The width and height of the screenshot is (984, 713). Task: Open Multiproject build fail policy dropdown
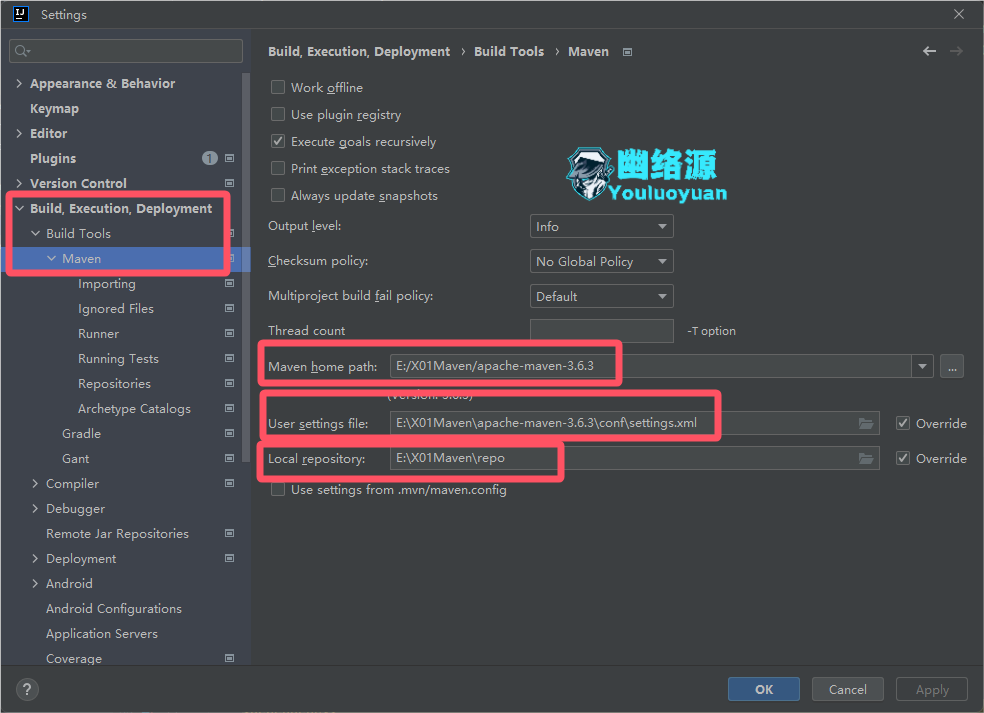click(601, 296)
